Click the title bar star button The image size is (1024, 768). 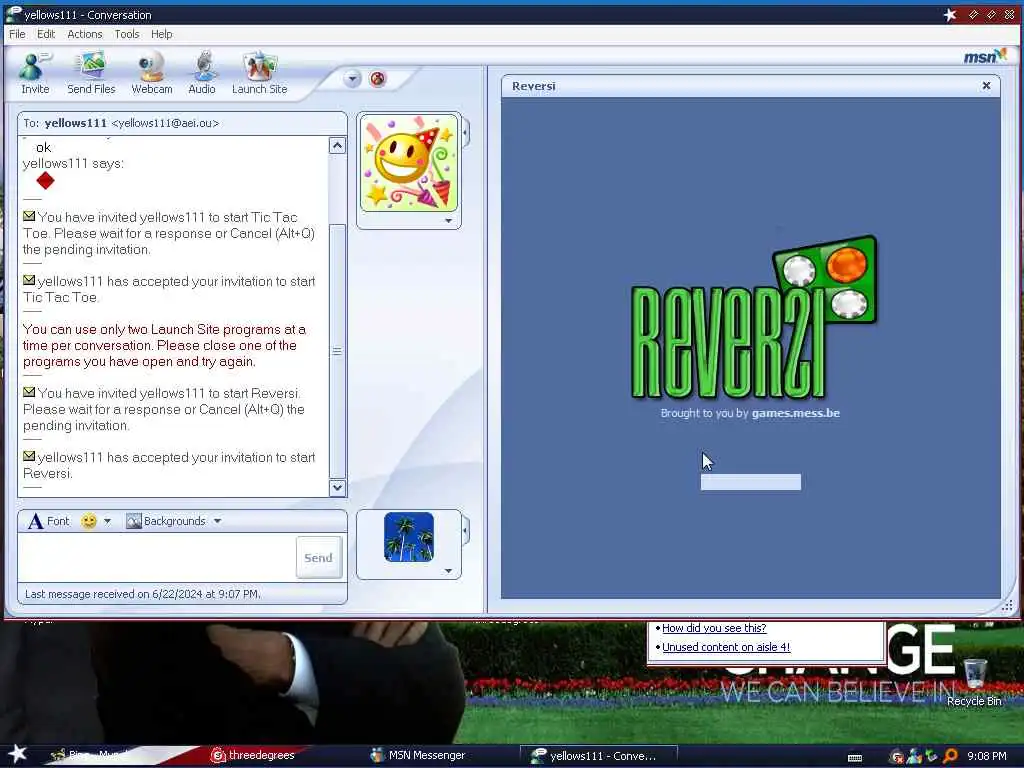[x=950, y=14]
